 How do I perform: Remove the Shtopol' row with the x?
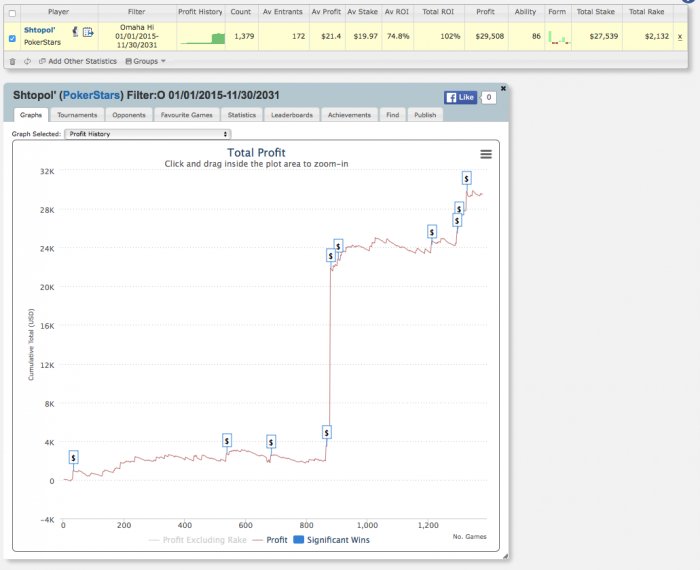click(x=680, y=36)
